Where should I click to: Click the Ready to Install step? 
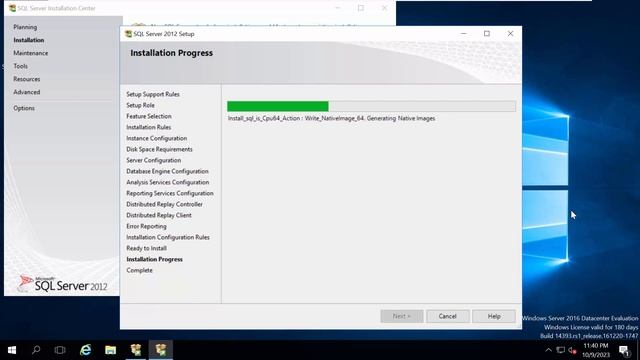coord(146,249)
